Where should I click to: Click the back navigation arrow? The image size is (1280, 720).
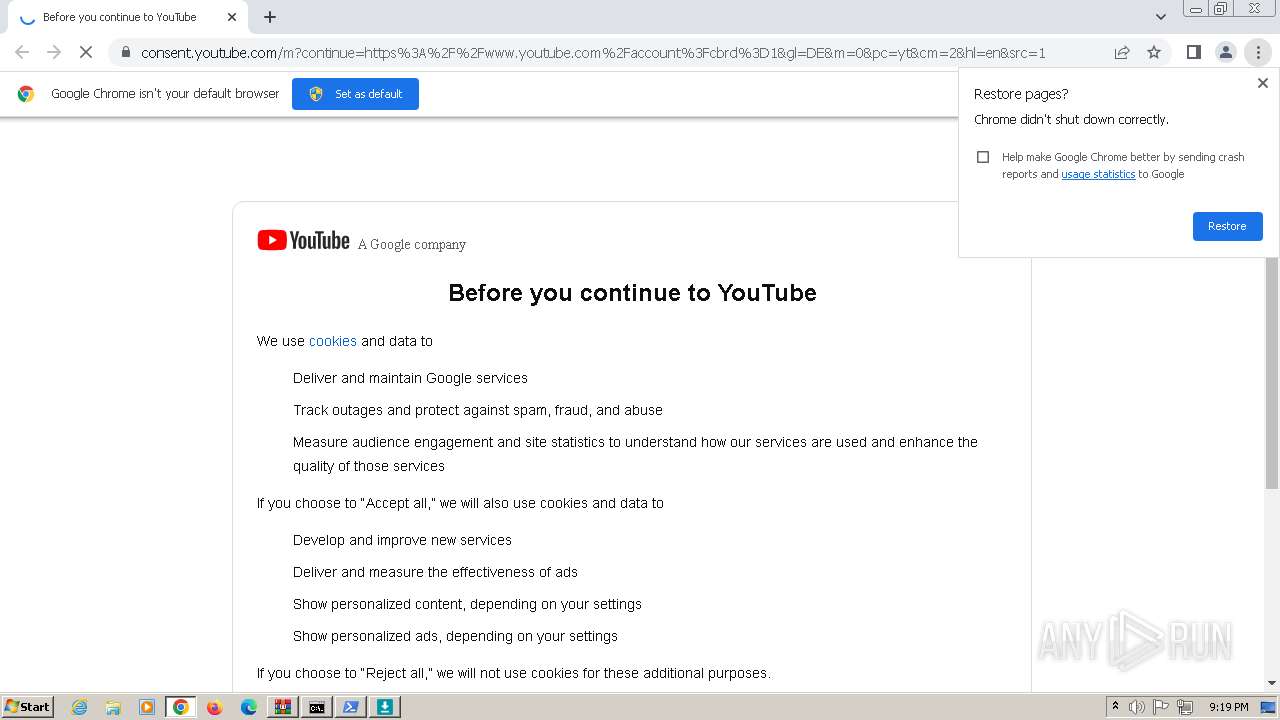point(22,52)
